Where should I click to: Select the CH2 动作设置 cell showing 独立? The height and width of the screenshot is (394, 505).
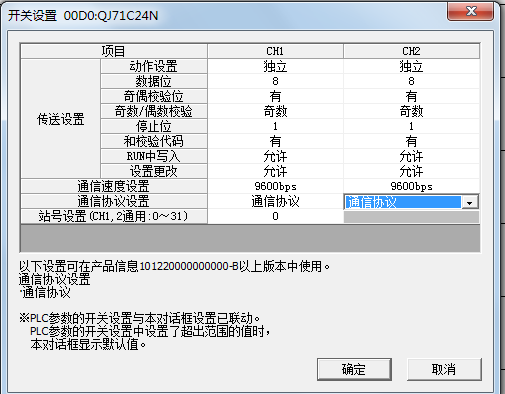(x=412, y=66)
